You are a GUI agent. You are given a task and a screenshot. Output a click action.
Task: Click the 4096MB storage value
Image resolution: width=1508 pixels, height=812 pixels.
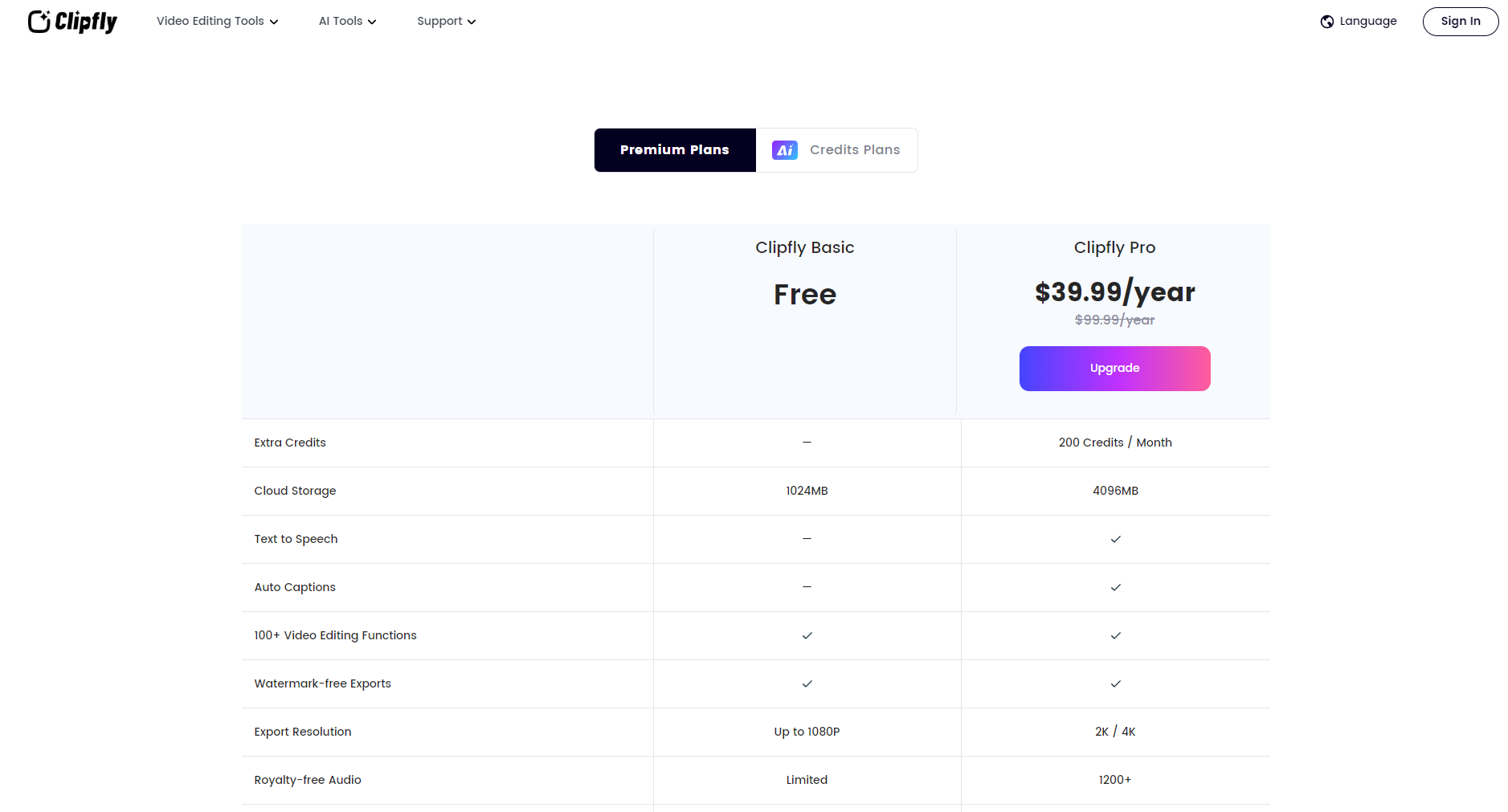(1115, 491)
